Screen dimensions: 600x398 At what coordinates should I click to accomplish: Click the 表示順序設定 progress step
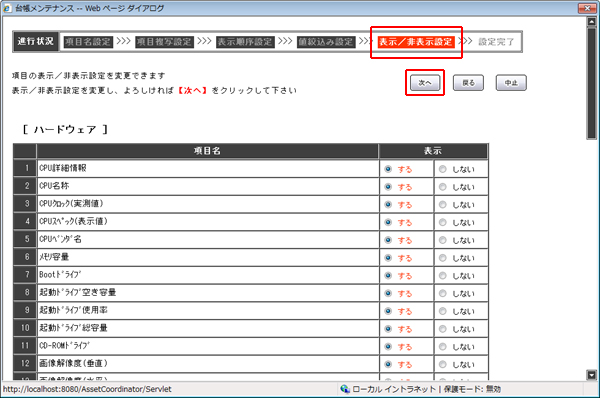pyautogui.click(x=245, y=42)
